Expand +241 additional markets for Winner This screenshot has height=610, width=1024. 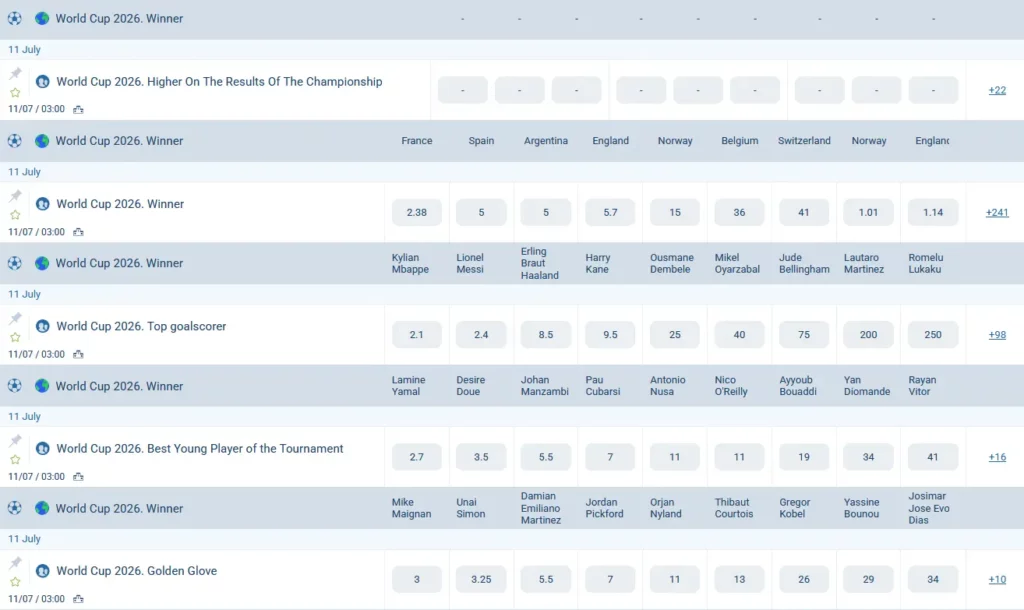pos(997,212)
